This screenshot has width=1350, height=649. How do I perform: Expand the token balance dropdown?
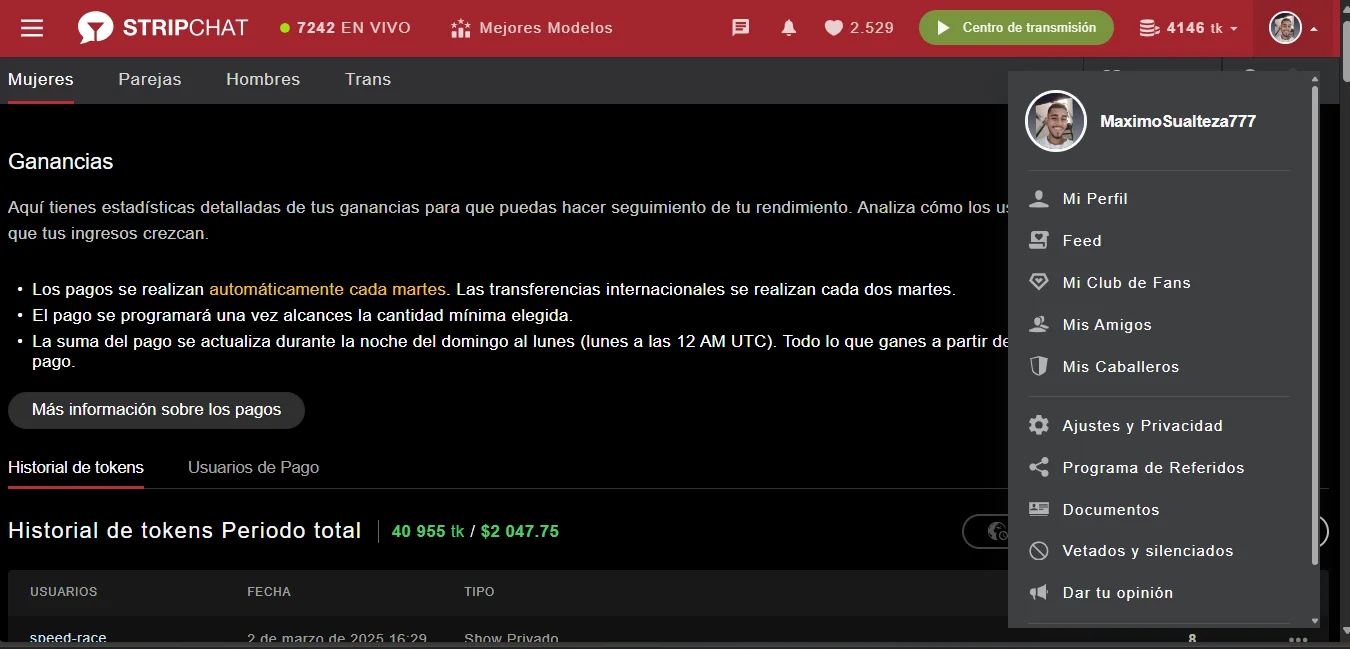tap(1188, 28)
